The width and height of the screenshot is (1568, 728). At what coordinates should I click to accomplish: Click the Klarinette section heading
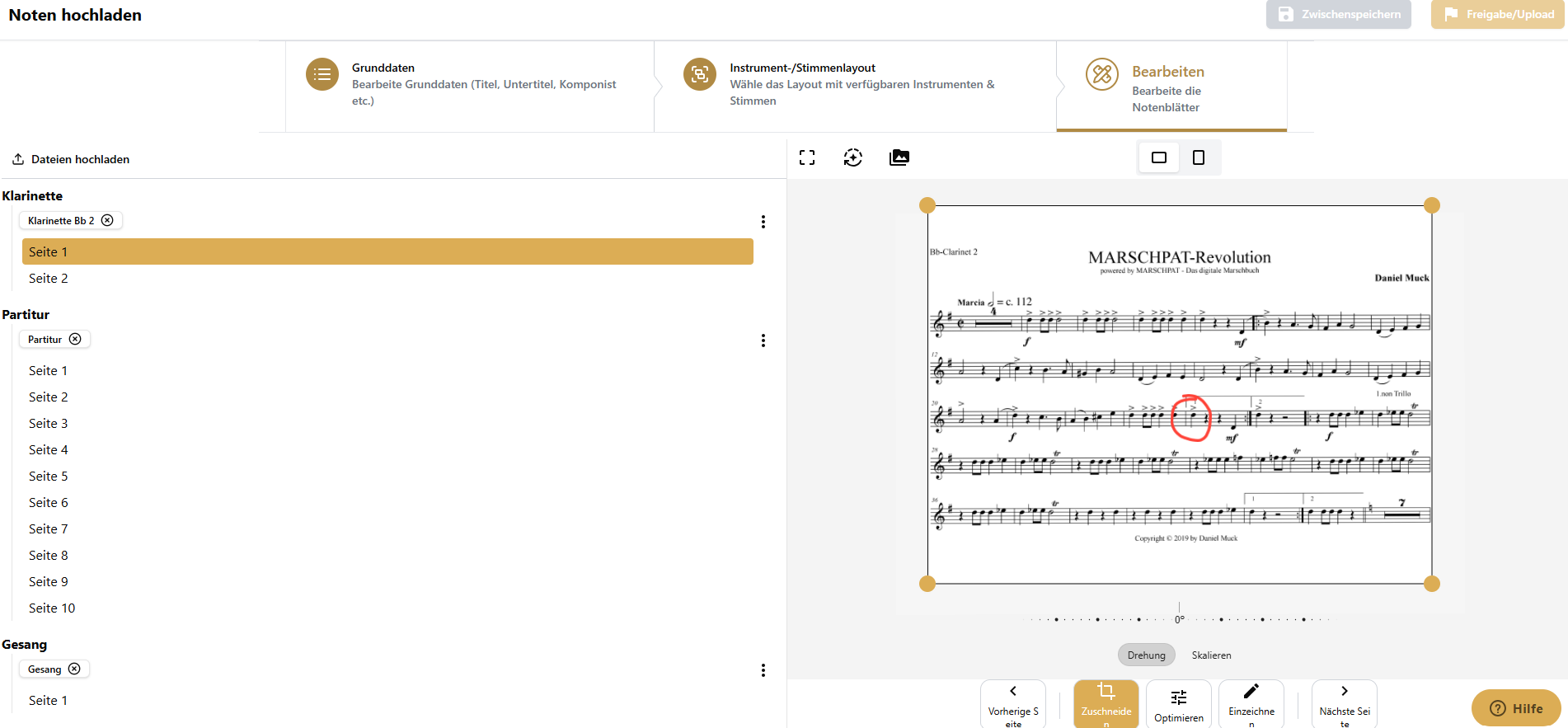32,195
